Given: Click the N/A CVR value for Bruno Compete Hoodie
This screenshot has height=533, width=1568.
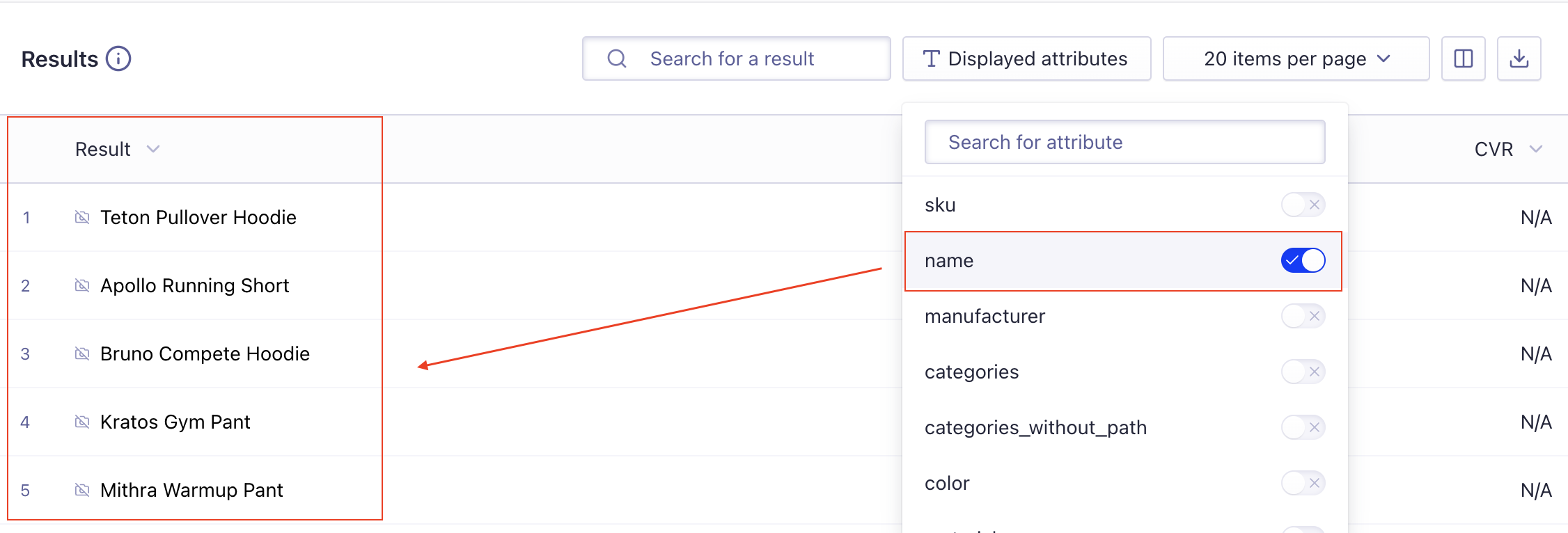Looking at the screenshot, I should [1536, 354].
